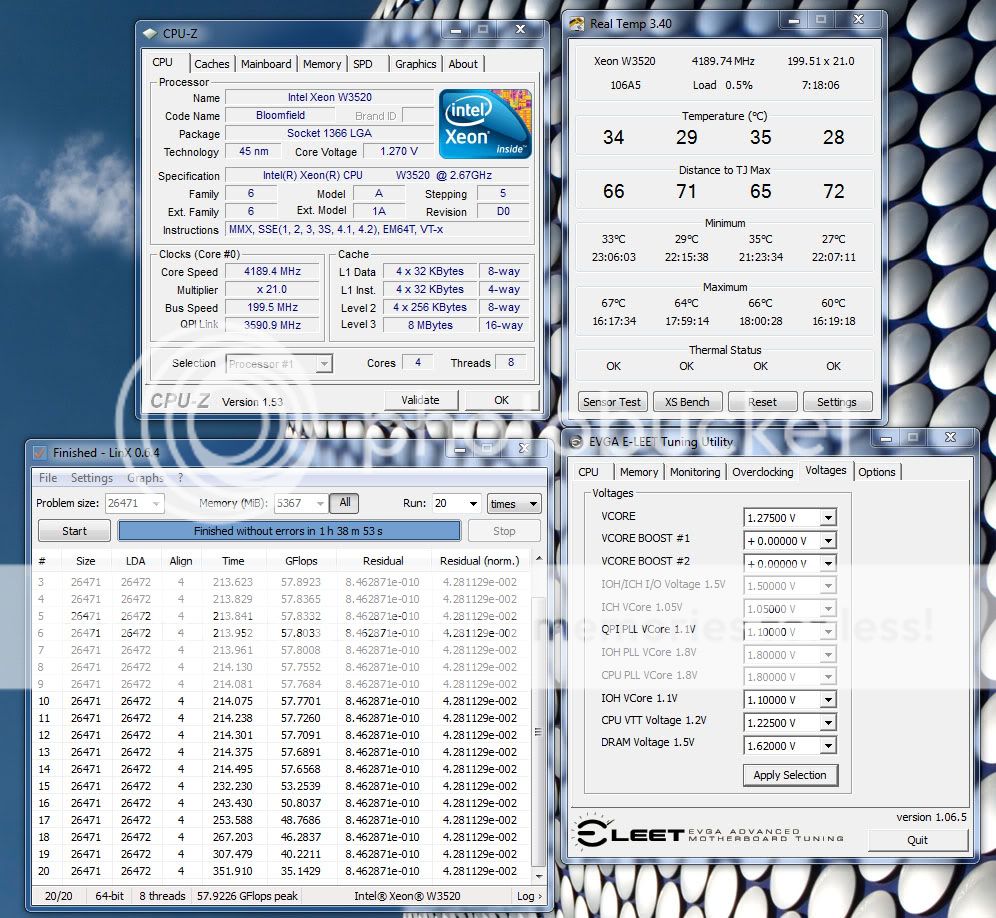This screenshot has width=996, height=918.
Task: Open the Run count dropdown in LinX
Action: click(x=473, y=503)
